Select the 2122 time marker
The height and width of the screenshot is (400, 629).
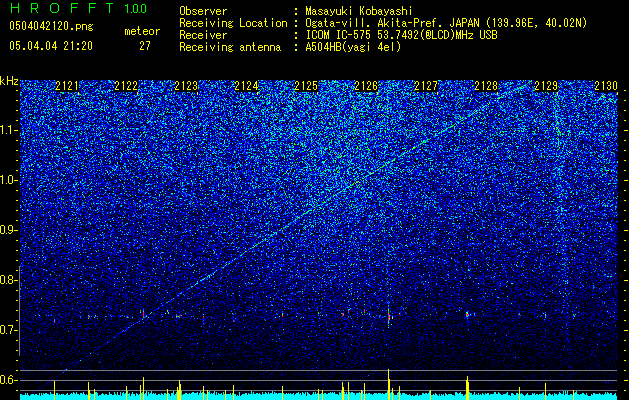coord(127,86)
